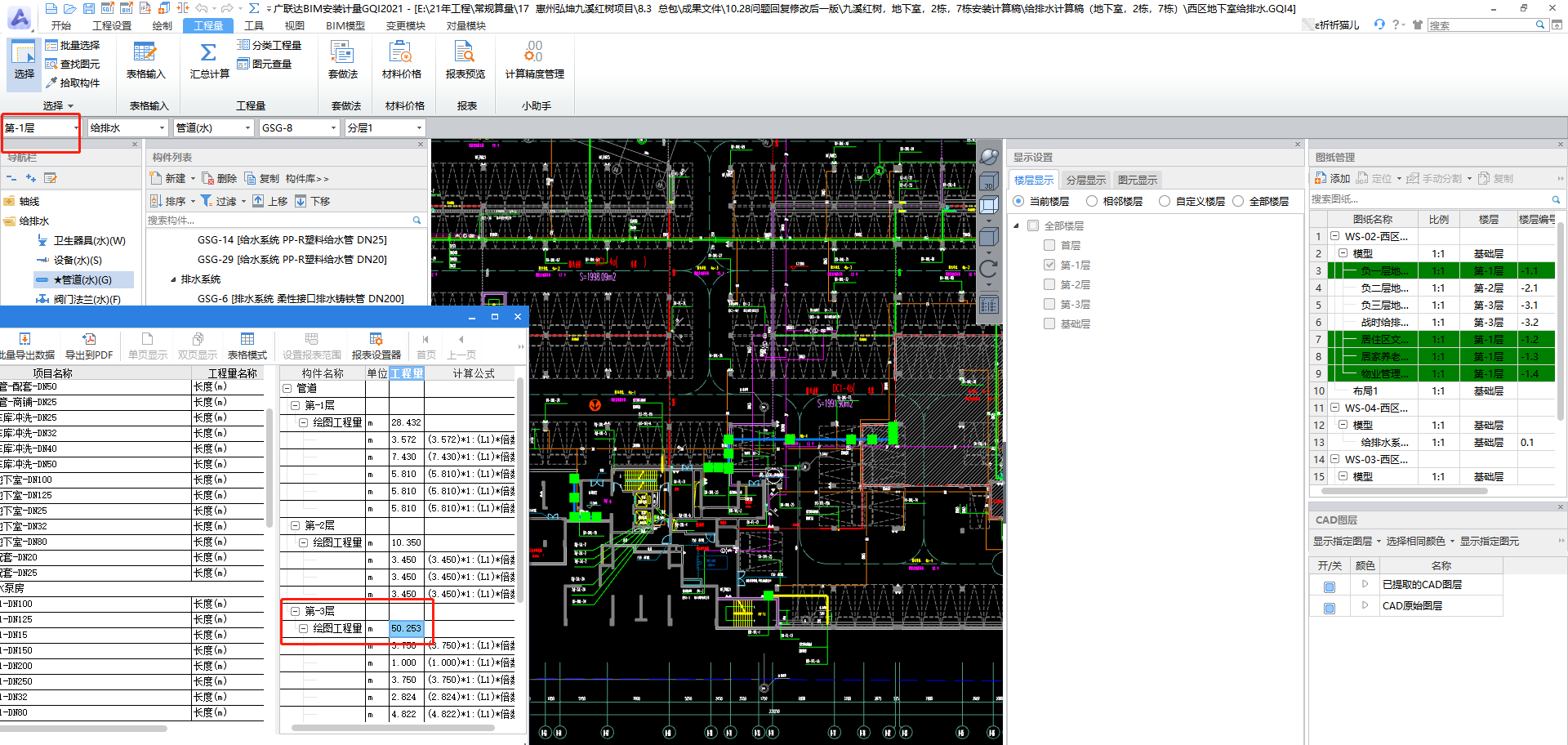This screenshot has height=745, width=1568.
Task: Open the 表格输入 table input tool
Action: [x=145, y=60]
